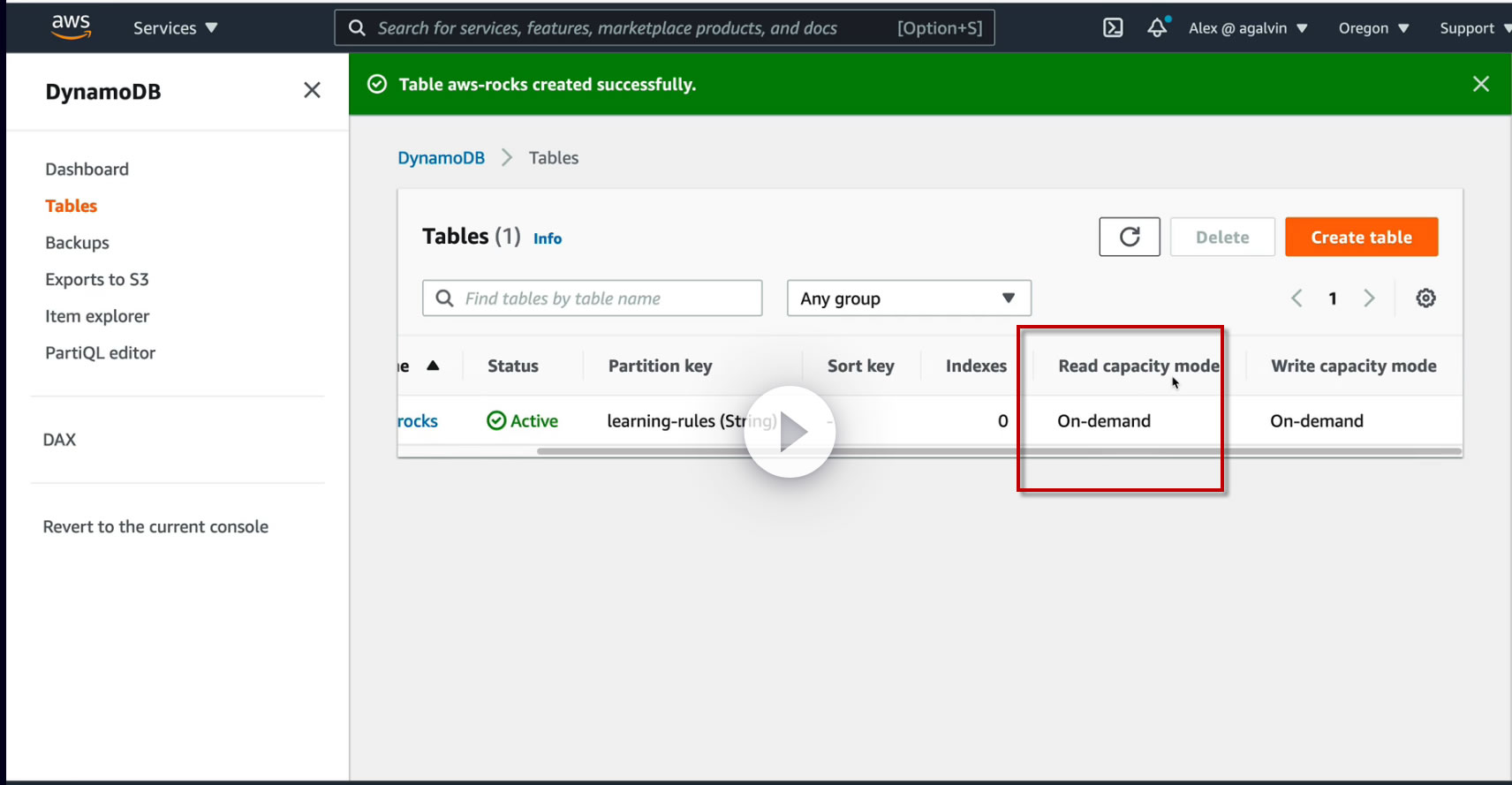Click the DynamoDB breadcrumb link
The height and width of the screenshot is (785, 1512).
441,158
